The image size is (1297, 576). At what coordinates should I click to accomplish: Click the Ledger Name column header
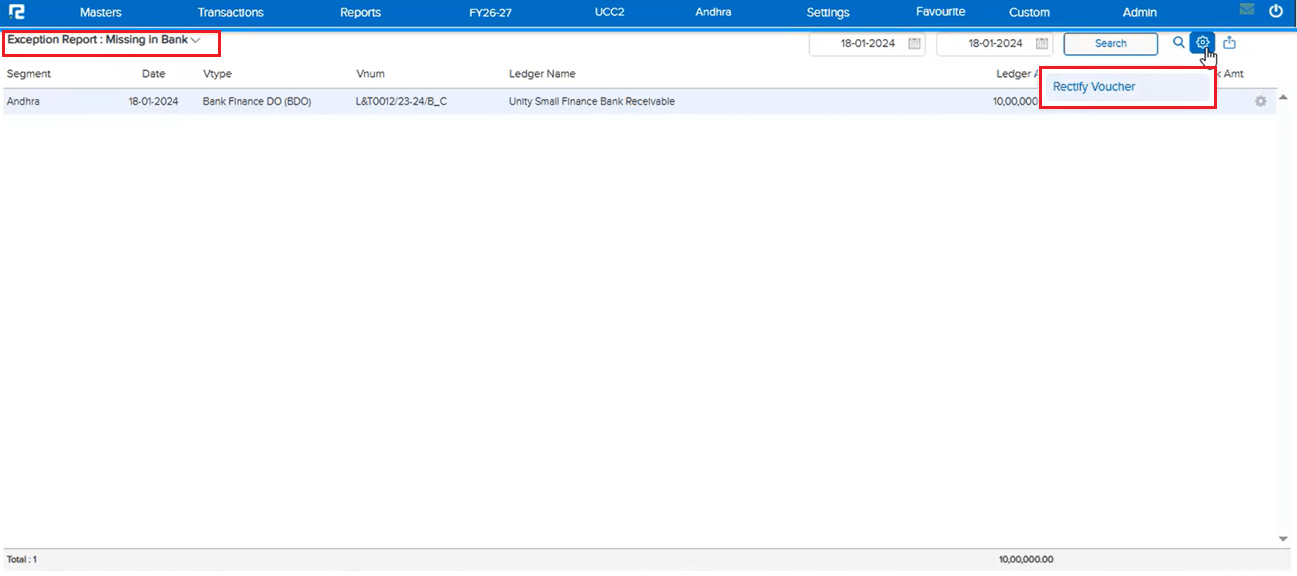(x=542, y=74)
